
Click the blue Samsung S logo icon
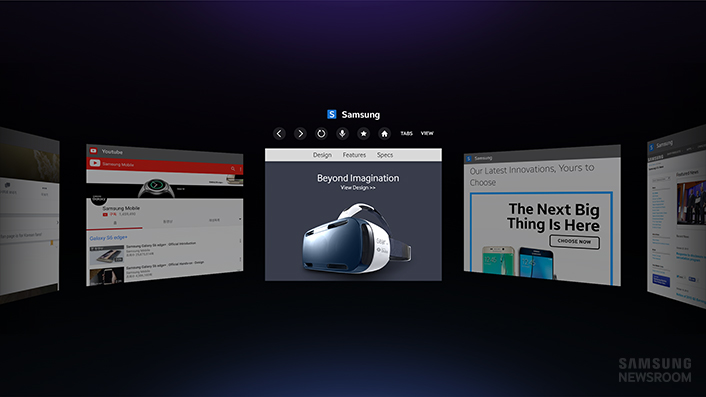click(332, 114)
